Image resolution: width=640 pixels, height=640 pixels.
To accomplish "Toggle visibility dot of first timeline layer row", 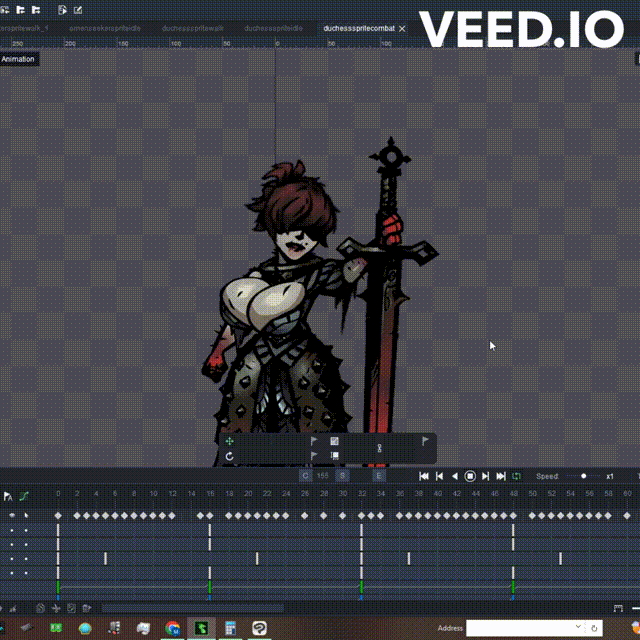I will pyautogui.click(x=12, y=530).
